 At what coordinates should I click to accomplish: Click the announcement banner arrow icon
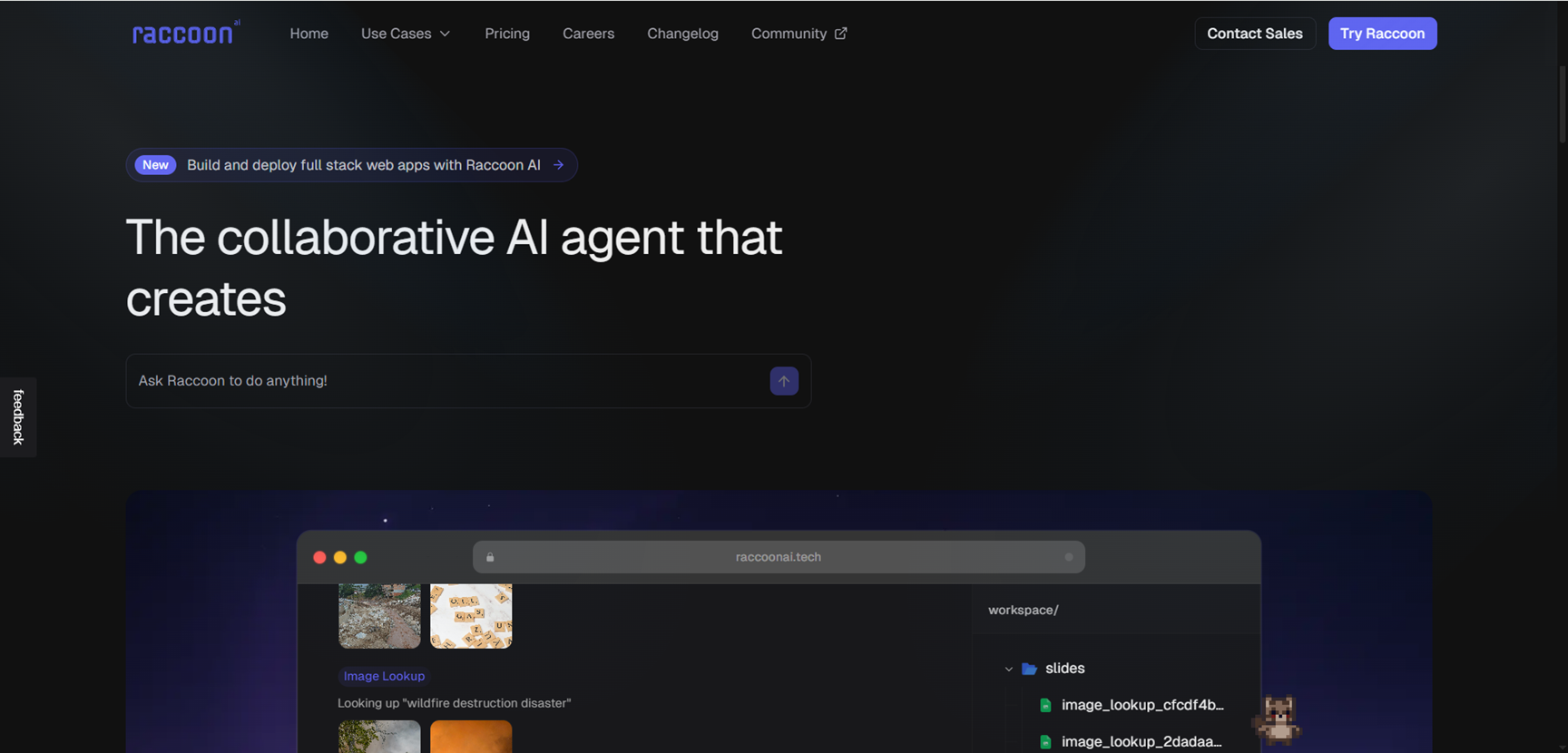(558, 165)
